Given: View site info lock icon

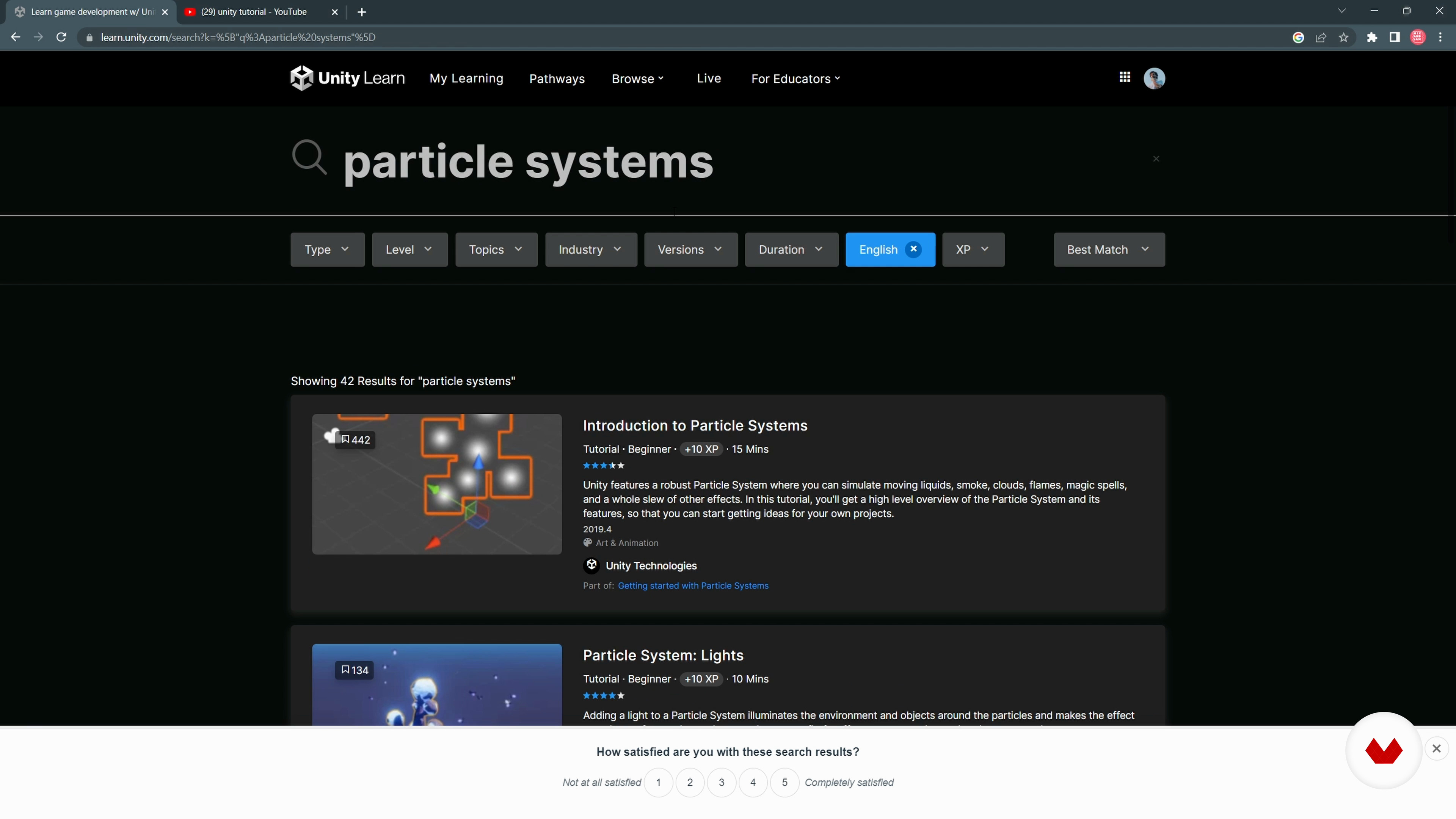Looking at the screenshot, I should click(x=89, y=37).
